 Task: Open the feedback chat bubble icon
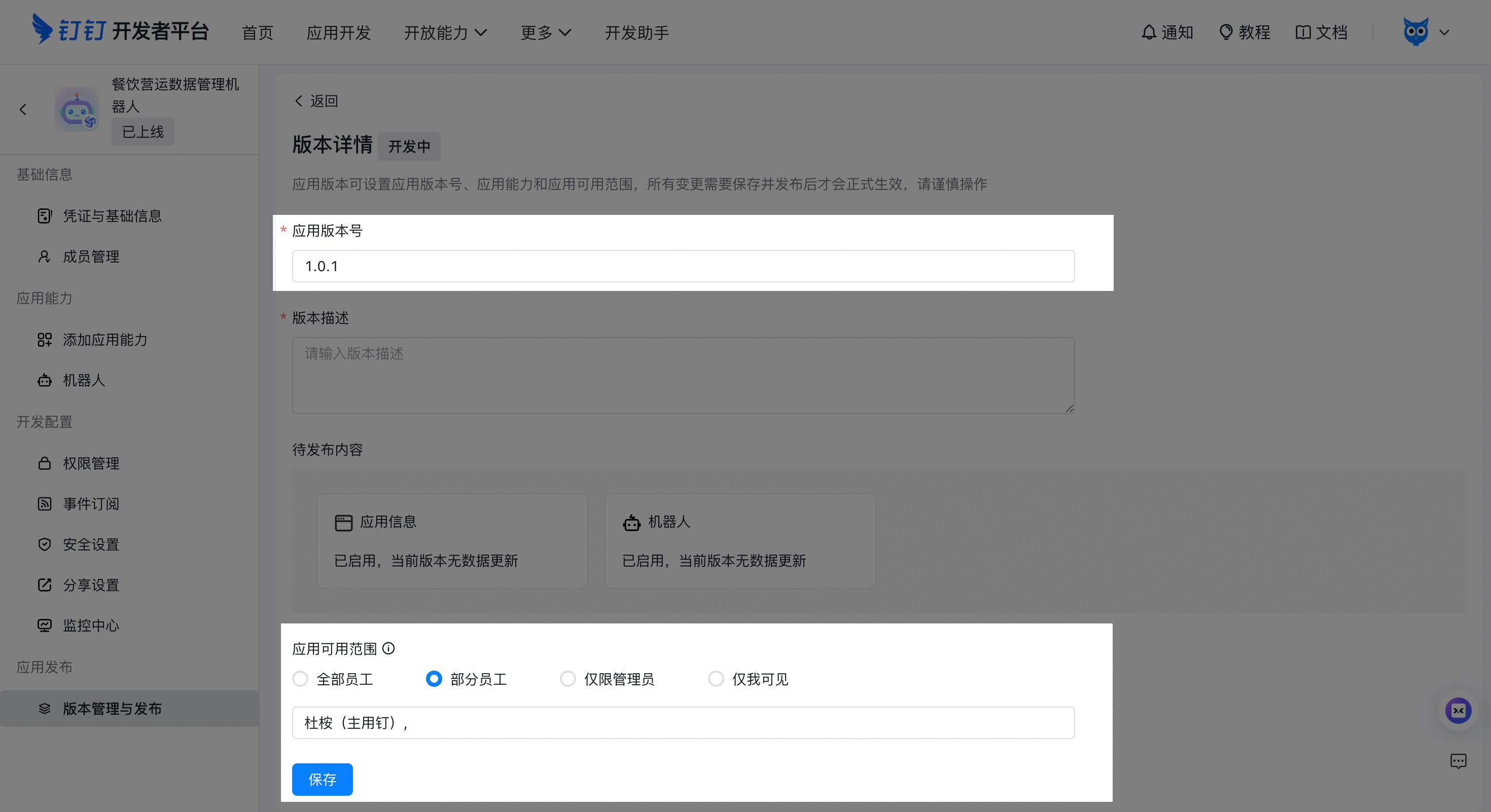click(x=1458, y=761)
